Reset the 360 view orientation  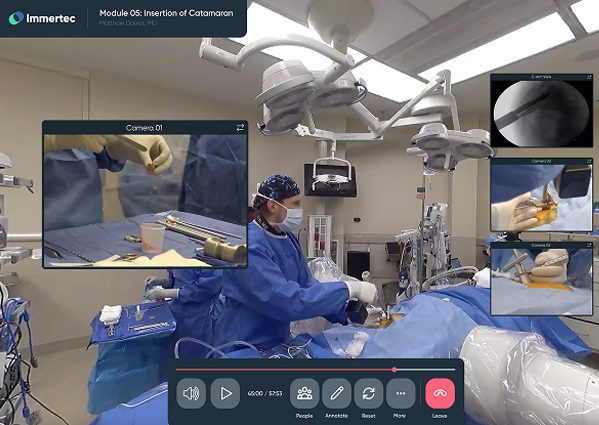point(369,393)
